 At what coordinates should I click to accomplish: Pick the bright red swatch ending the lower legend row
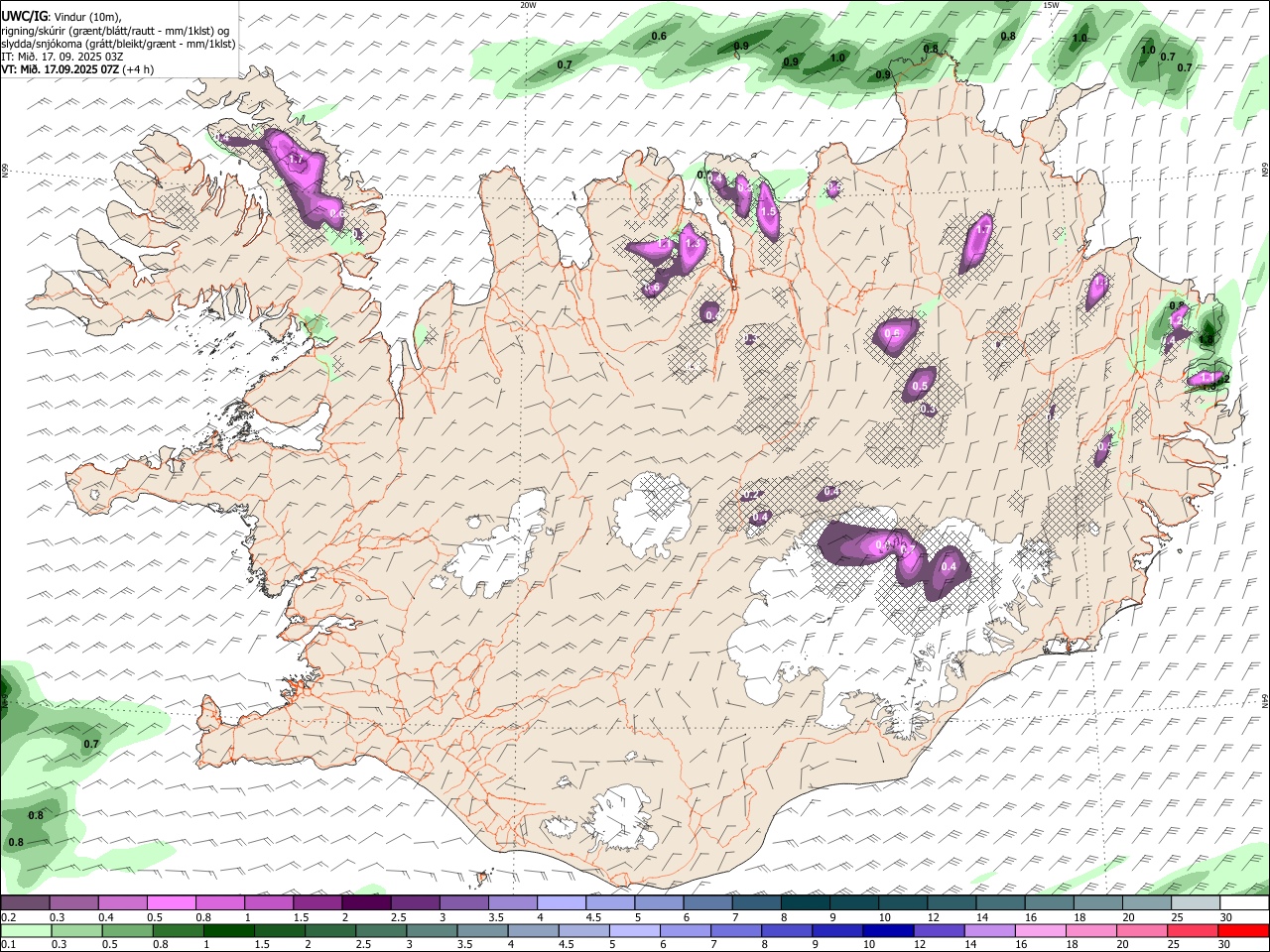[1244, 930]
